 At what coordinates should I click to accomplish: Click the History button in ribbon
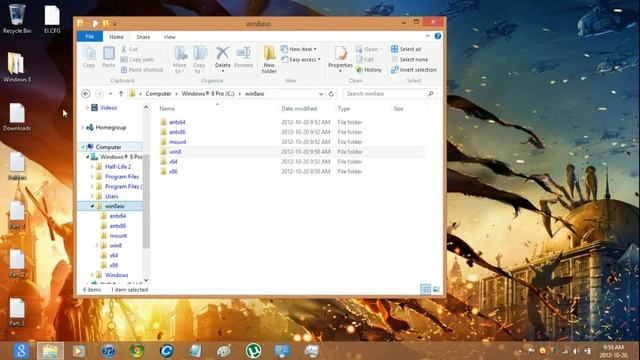coord(369,70)
